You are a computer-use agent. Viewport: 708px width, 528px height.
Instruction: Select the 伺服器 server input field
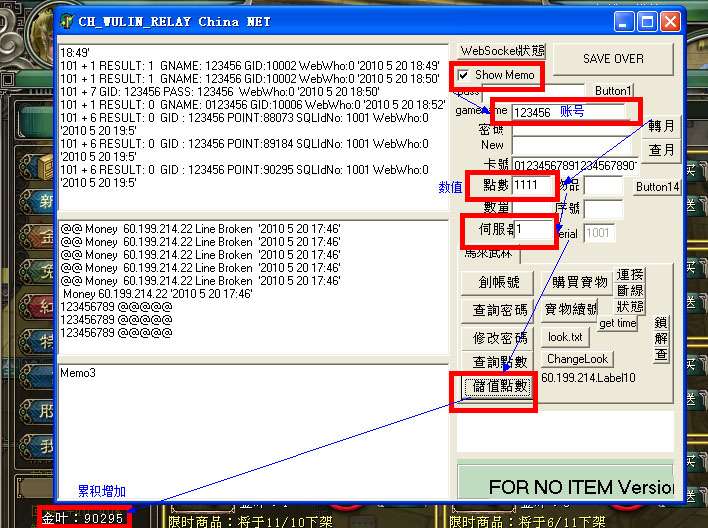click(x=532, y=231)
